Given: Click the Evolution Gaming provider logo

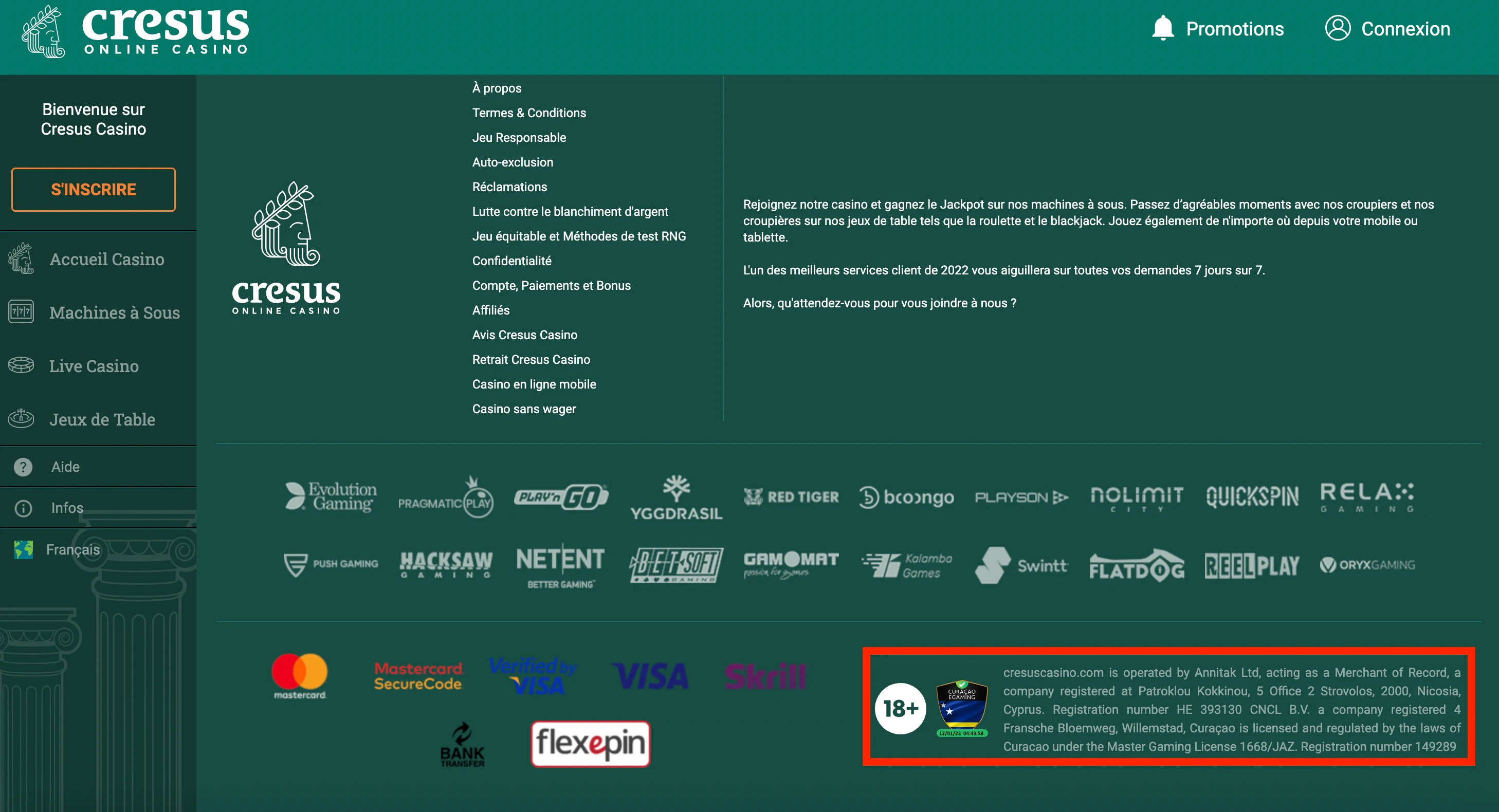Looking at the screenshot, I should pyautogui.click(x=331, y=497).
